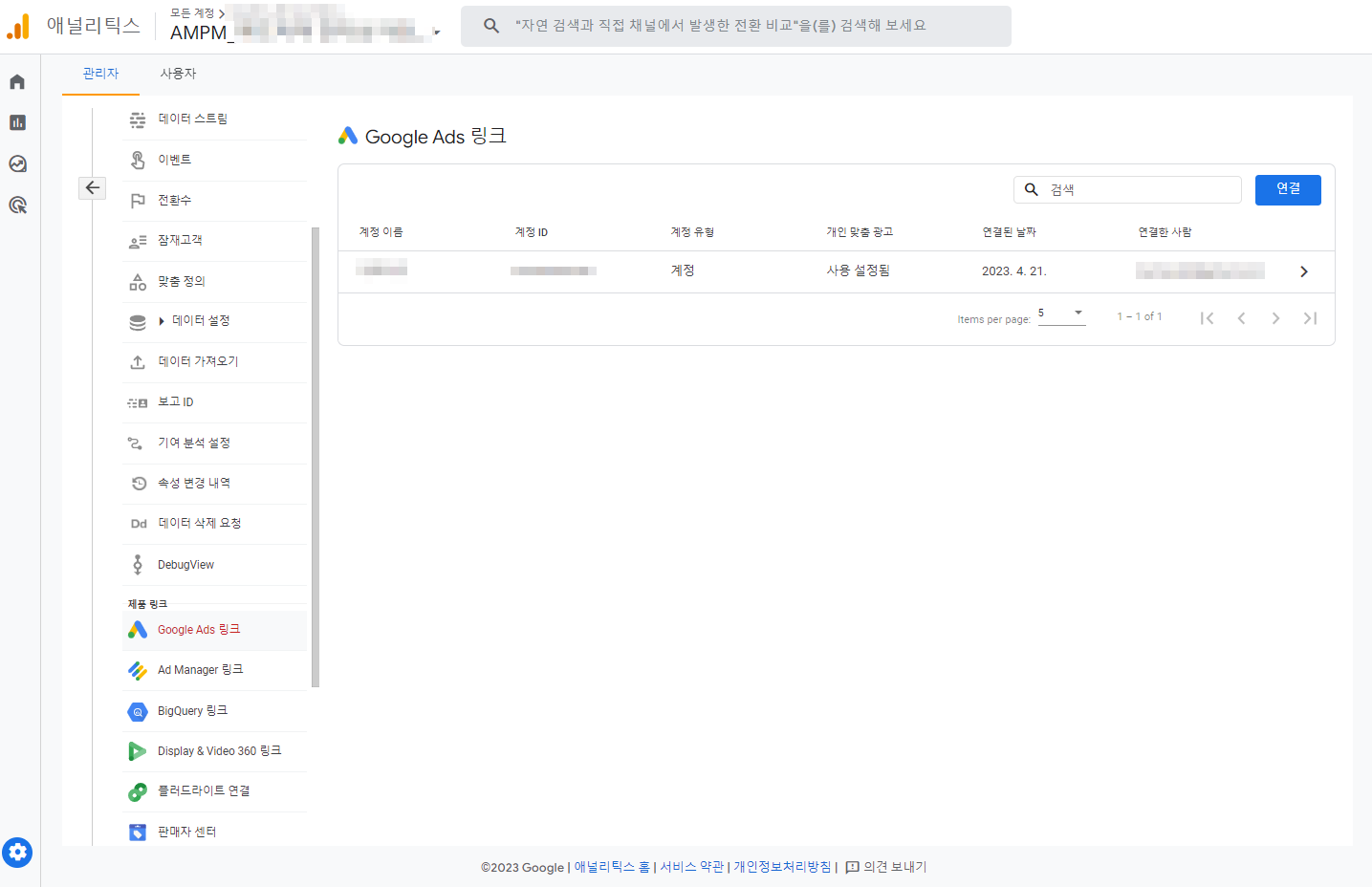
Task: Select Google Ads 링크 menu item
Action: click(214, 630)
